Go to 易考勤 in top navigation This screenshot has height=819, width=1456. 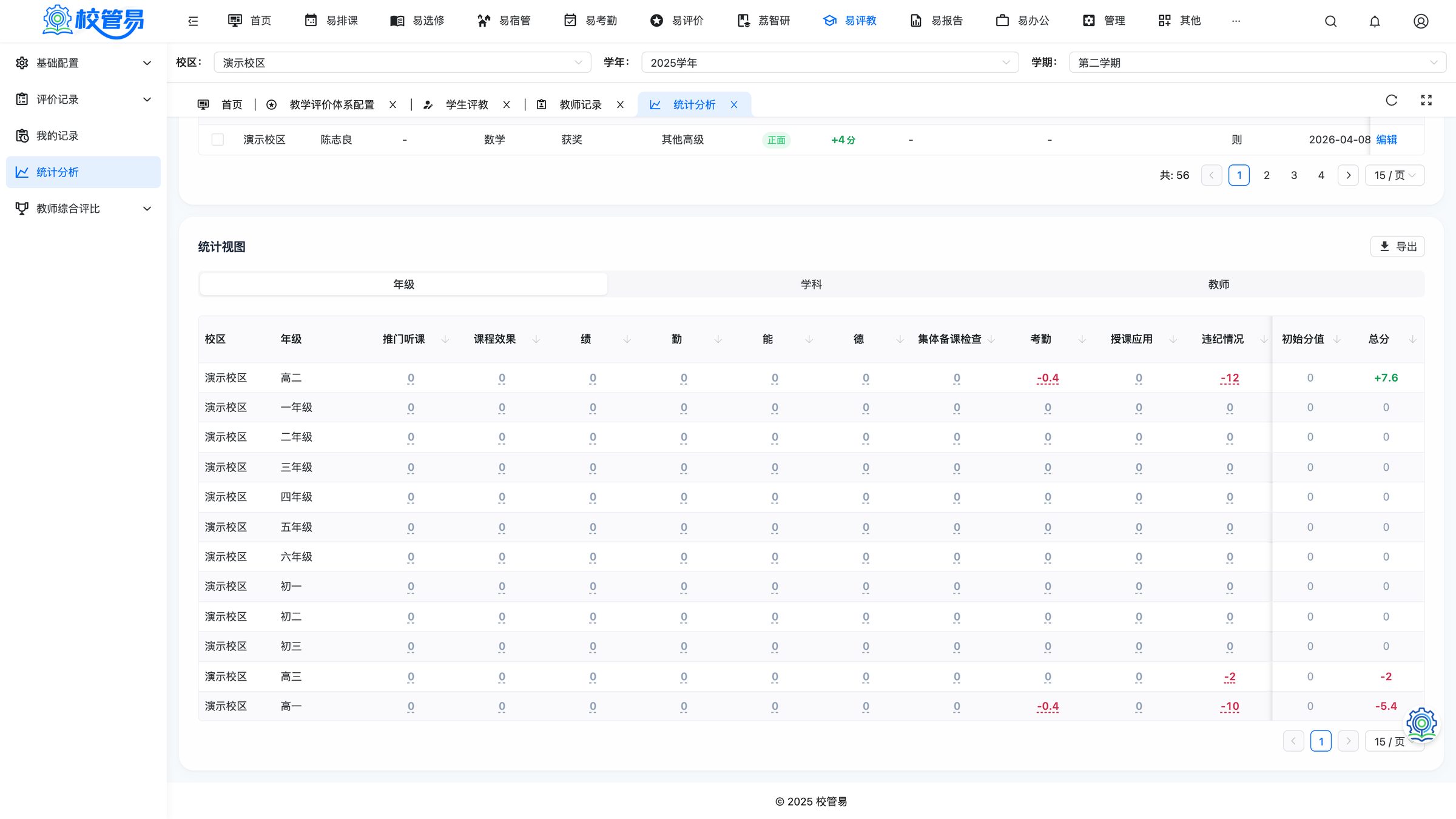[x=590, y=21]
